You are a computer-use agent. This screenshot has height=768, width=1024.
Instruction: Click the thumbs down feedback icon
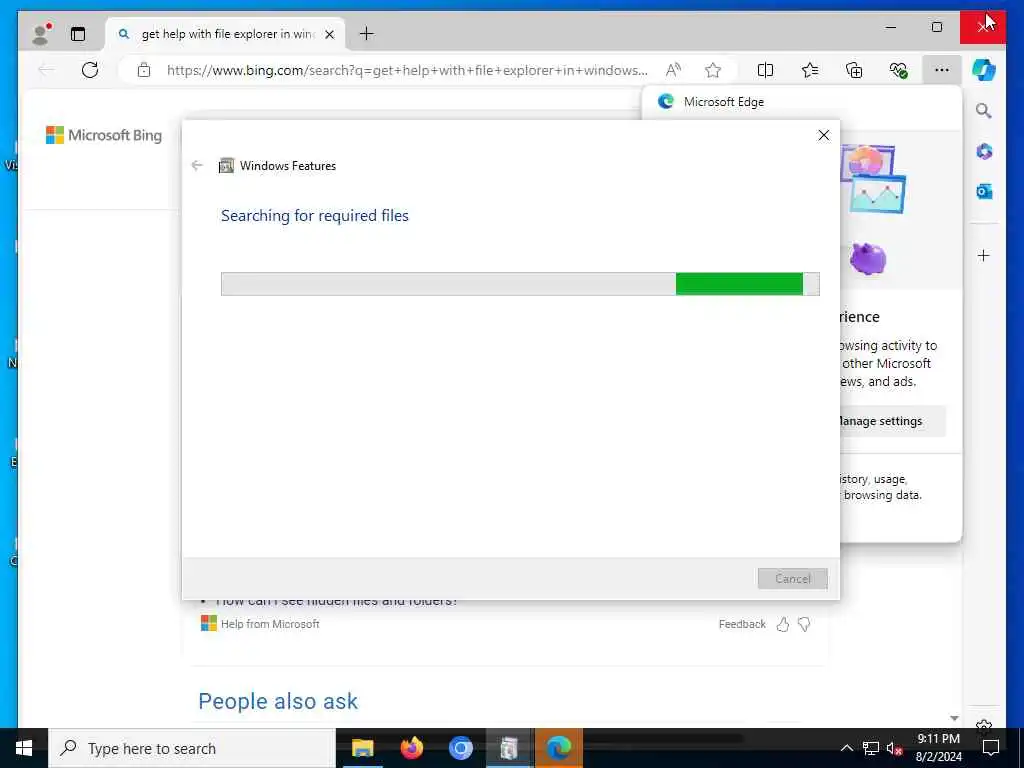pyautogui.click(x=804, y=624)
